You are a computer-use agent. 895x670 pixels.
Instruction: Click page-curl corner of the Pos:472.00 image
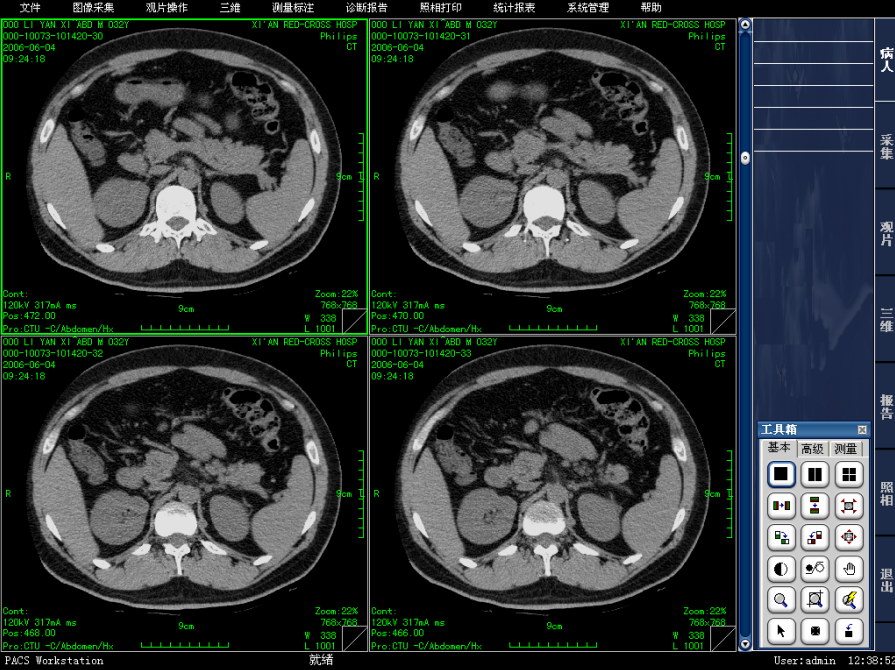tap(354, 322)
